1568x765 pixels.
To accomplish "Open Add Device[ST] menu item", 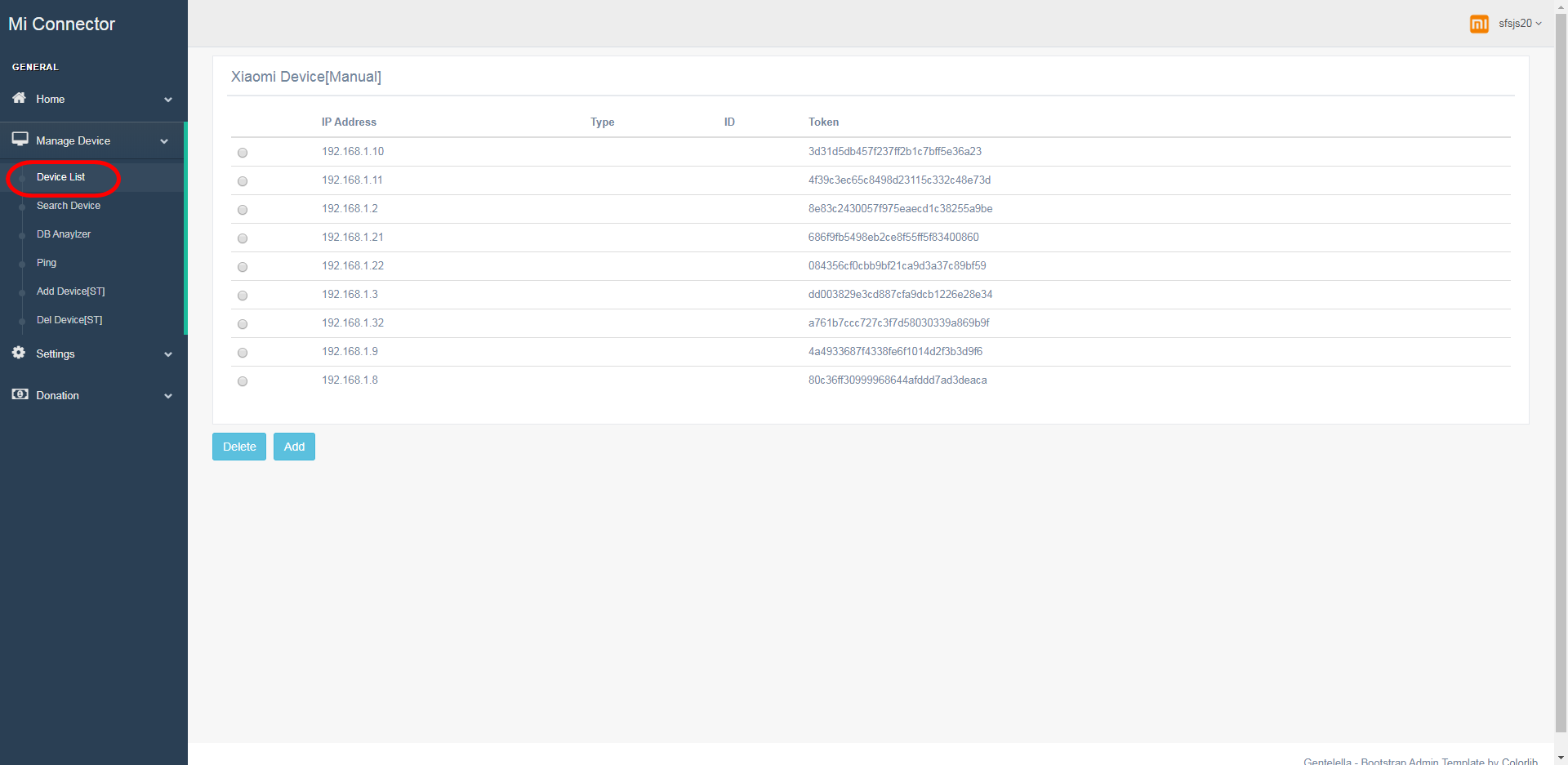I will [71, 291].
